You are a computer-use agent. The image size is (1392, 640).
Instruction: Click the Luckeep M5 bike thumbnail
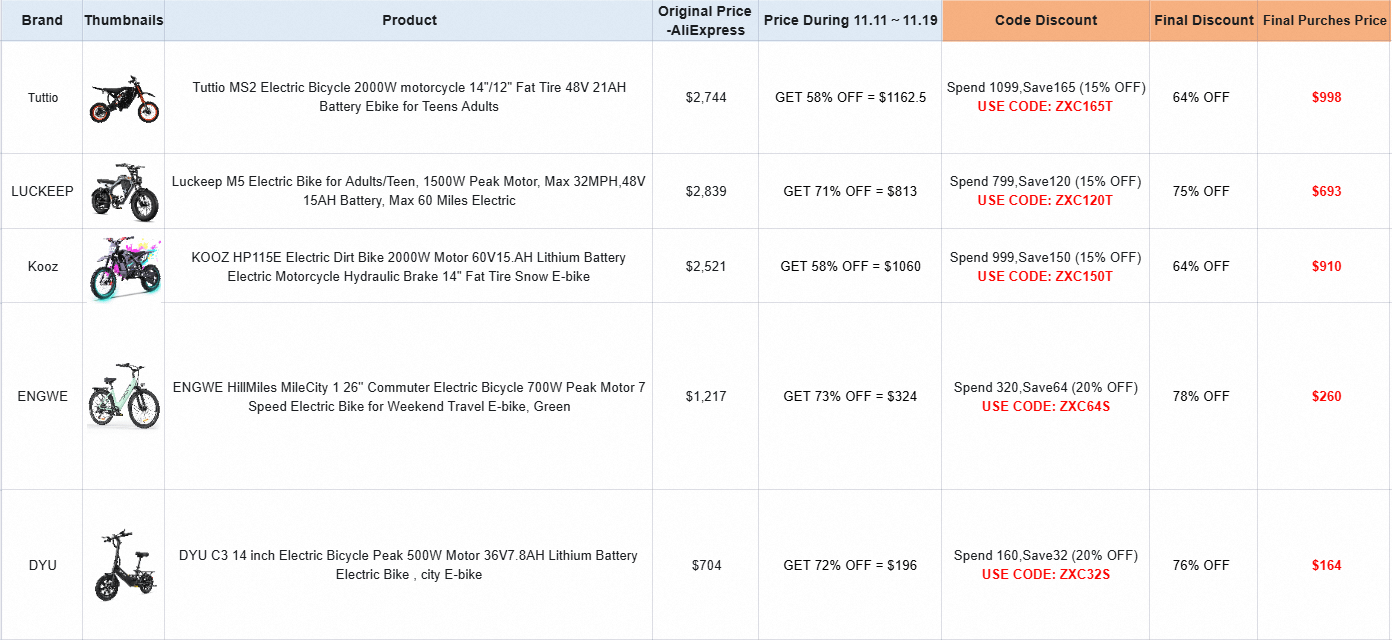tap(123, 190)
